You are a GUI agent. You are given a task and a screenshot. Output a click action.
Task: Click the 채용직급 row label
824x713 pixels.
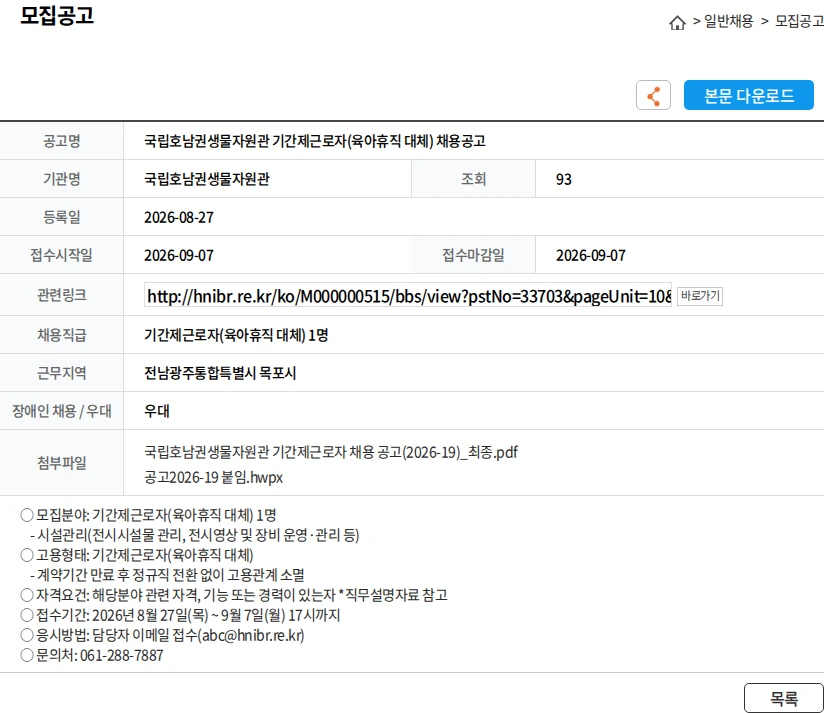[x=61, y=335]
